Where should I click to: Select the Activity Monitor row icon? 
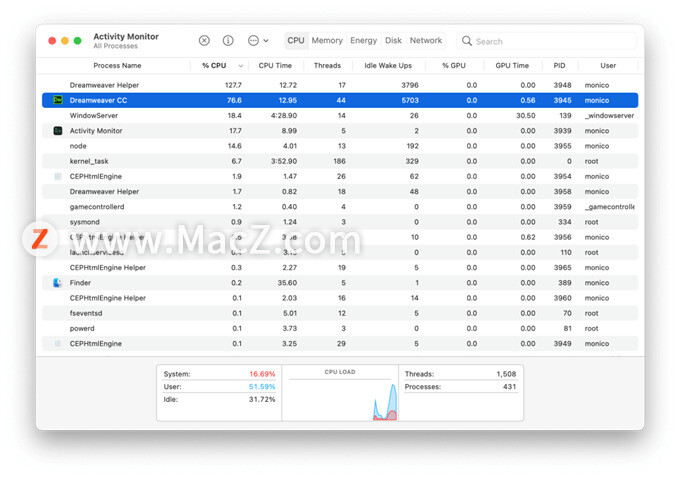(x=58, y=131)
